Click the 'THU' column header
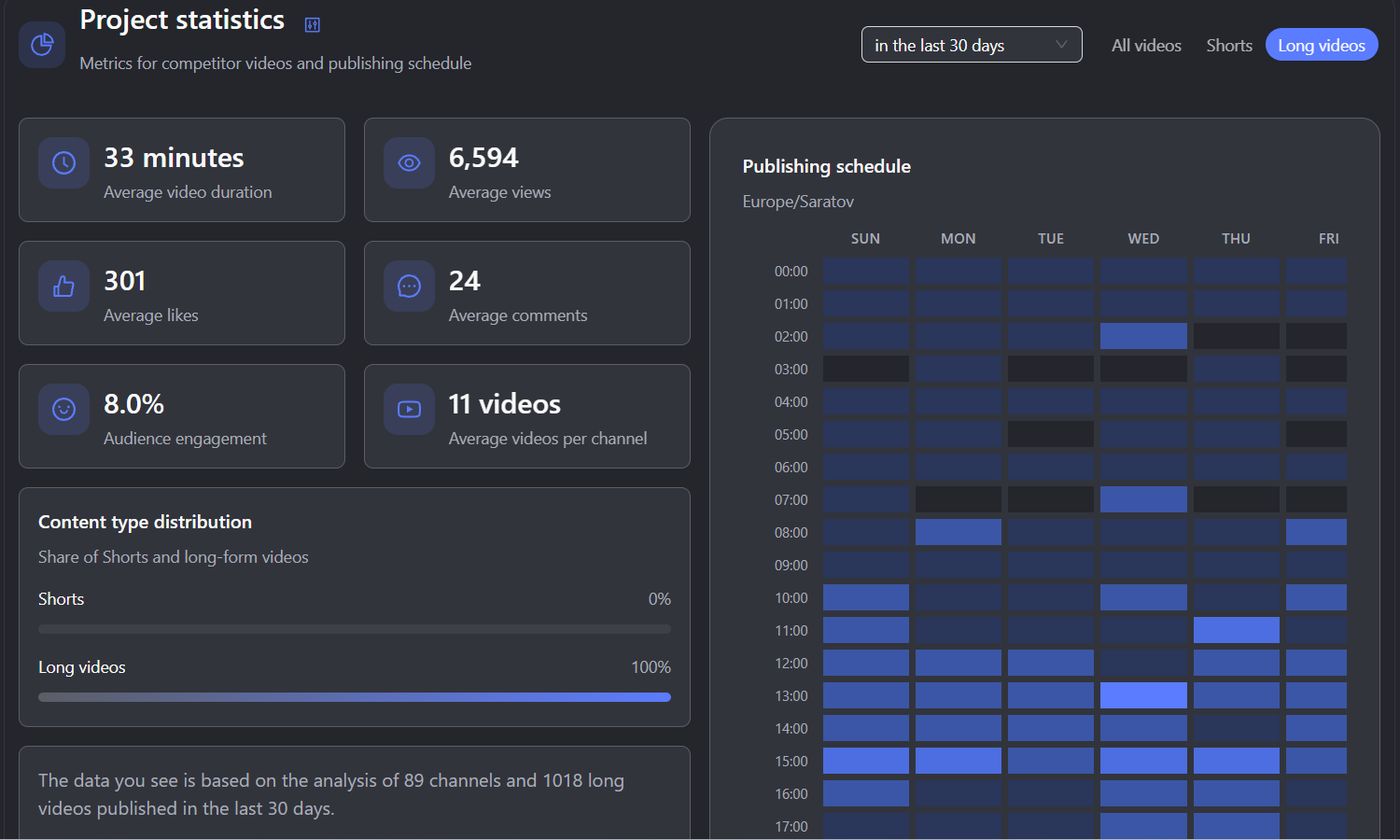This screenshot has width=1400, height=840. coord(1236,239)
